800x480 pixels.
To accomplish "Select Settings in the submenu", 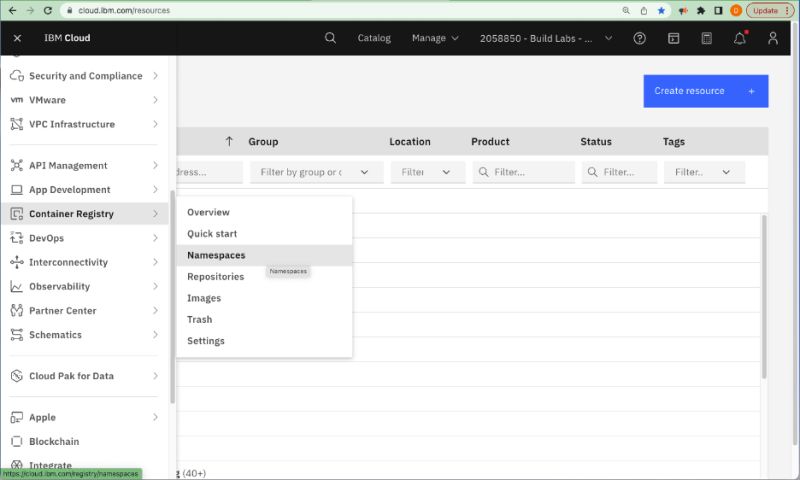I will click(264, 341).
